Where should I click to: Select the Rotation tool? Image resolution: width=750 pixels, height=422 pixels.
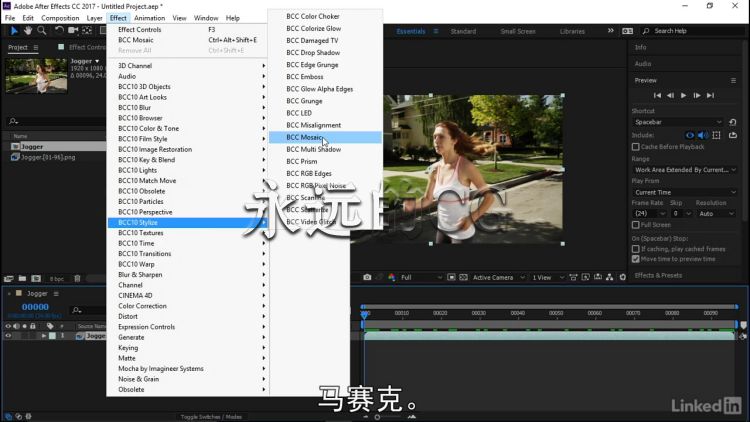click(58, 31)
